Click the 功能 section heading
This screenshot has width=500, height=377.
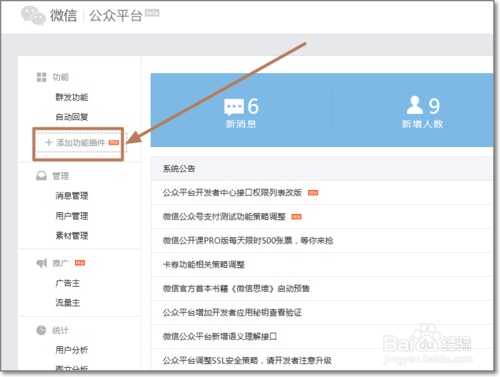click(x=60, y=77)
